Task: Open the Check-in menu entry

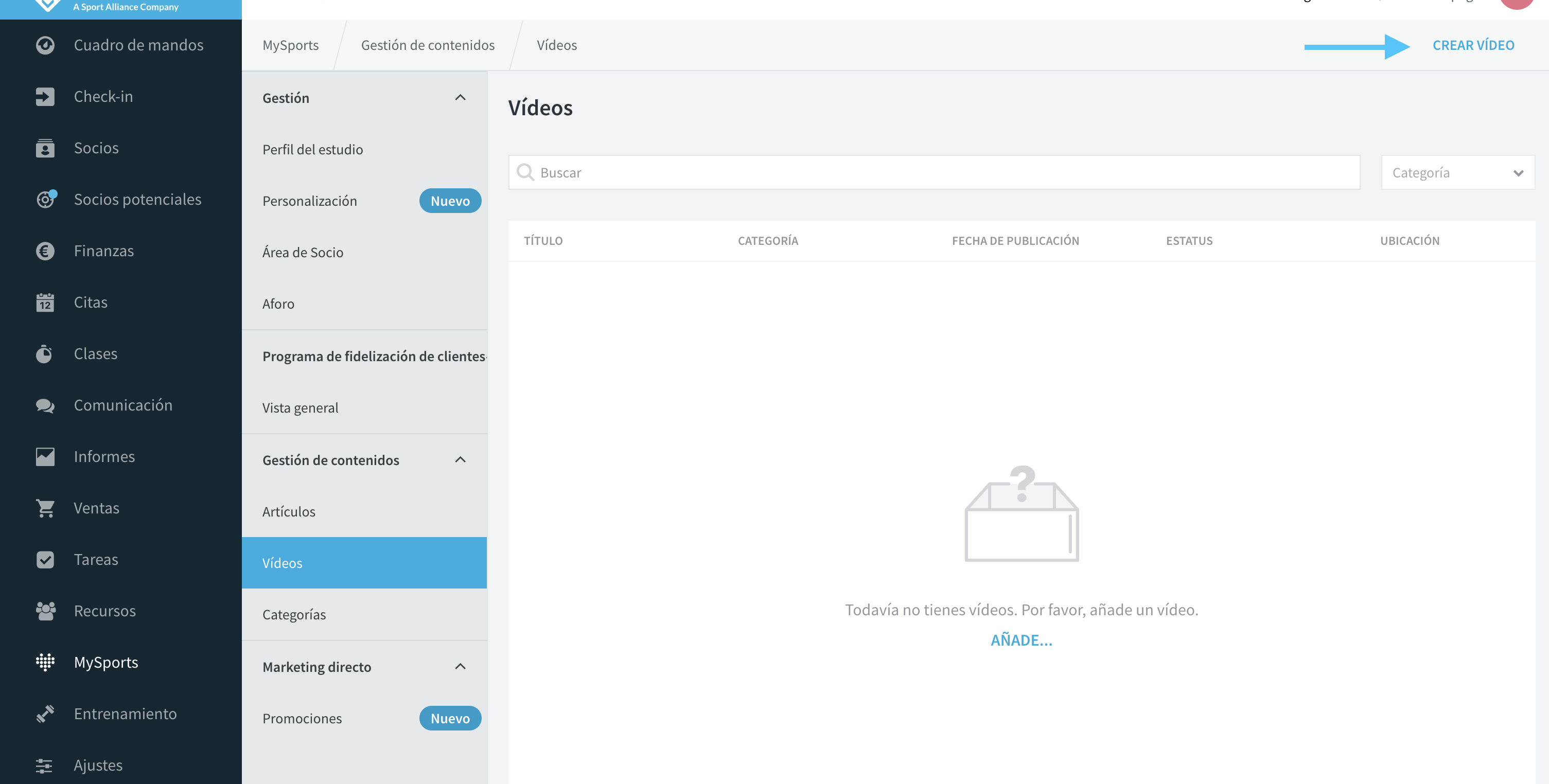Action: tap(121, 97)
